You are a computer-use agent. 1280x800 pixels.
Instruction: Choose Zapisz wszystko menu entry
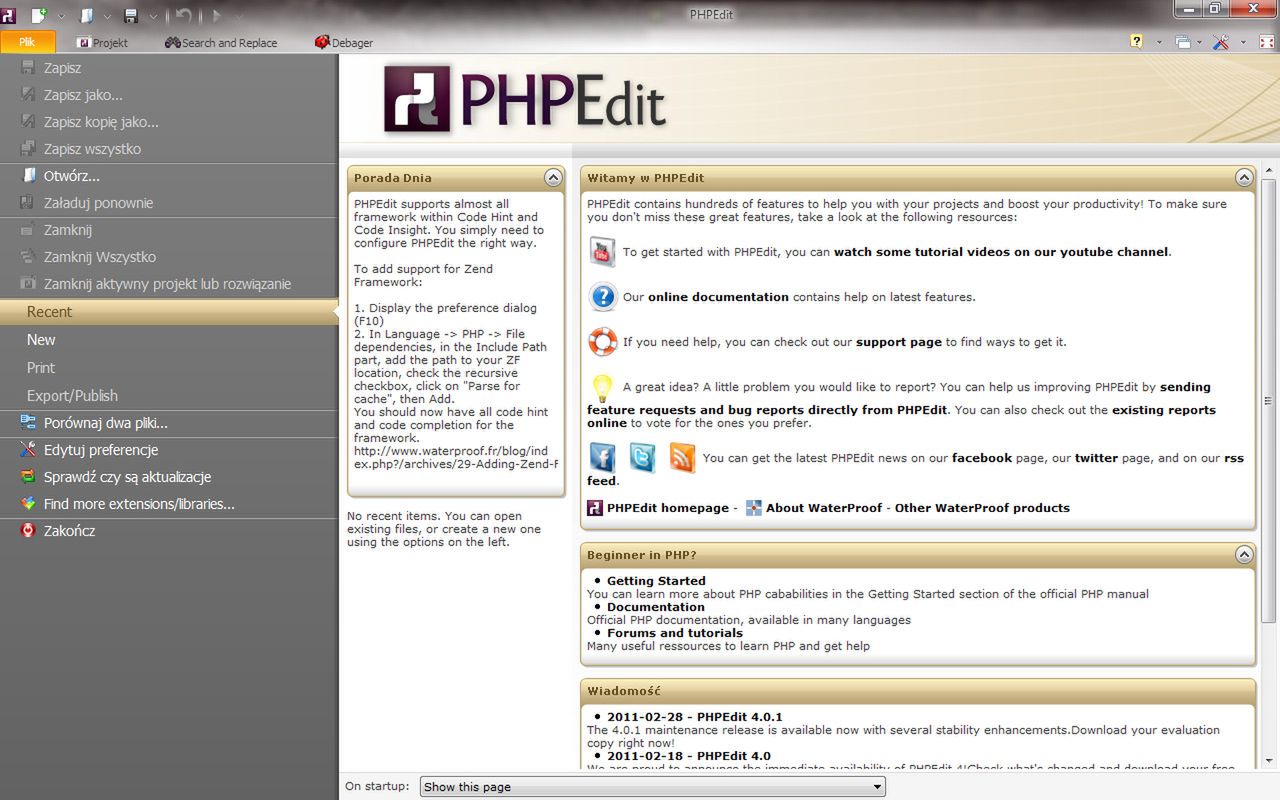tap(169, 149)
